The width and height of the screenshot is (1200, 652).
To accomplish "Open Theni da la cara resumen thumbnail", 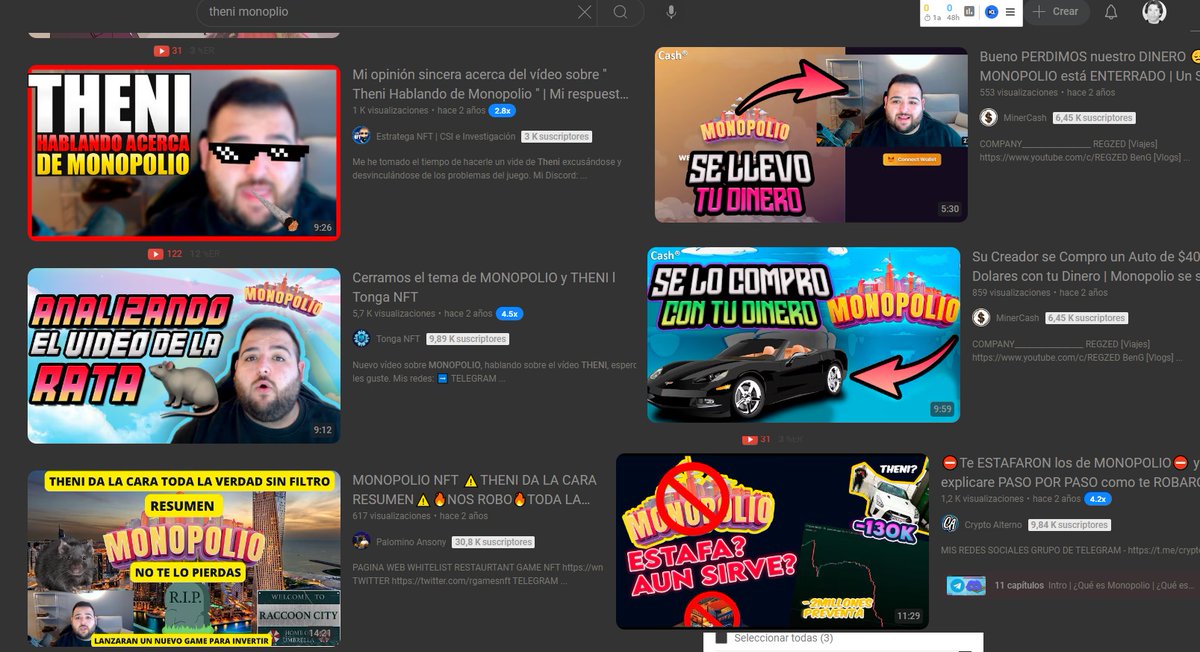I will coord(184,558).
